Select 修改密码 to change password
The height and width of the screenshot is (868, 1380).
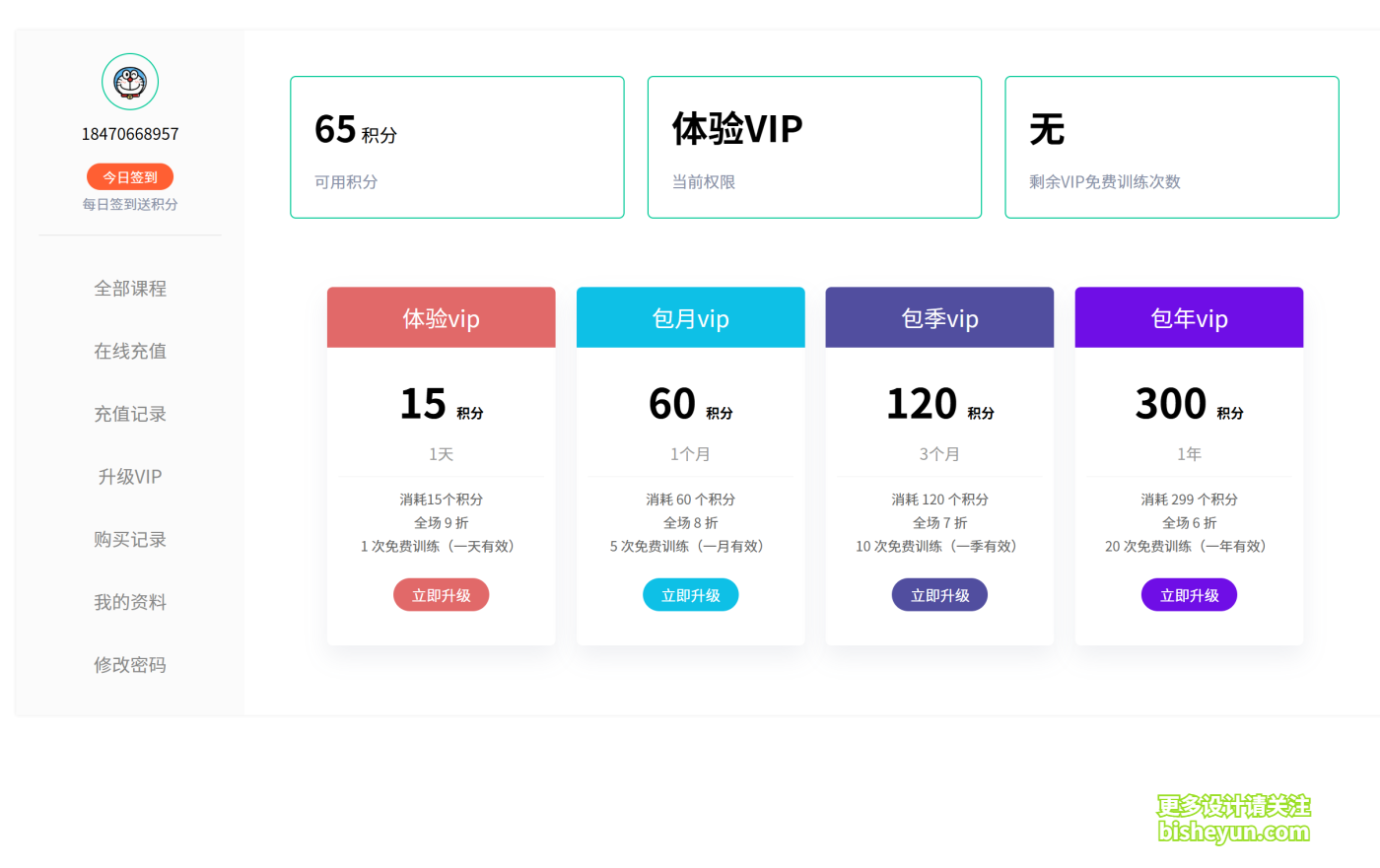pyautogui.click(x=129, y=664)
